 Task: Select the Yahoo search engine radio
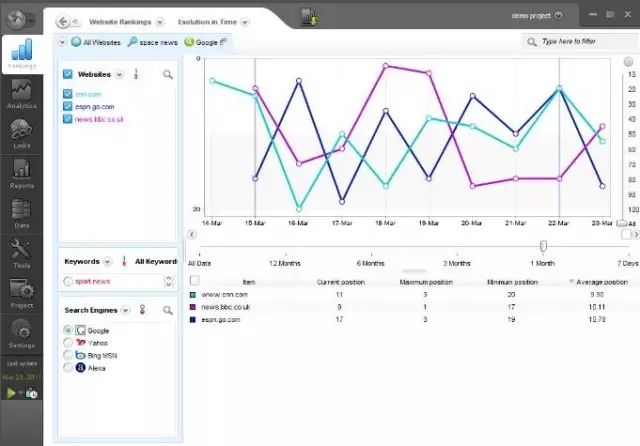point(68,343)
